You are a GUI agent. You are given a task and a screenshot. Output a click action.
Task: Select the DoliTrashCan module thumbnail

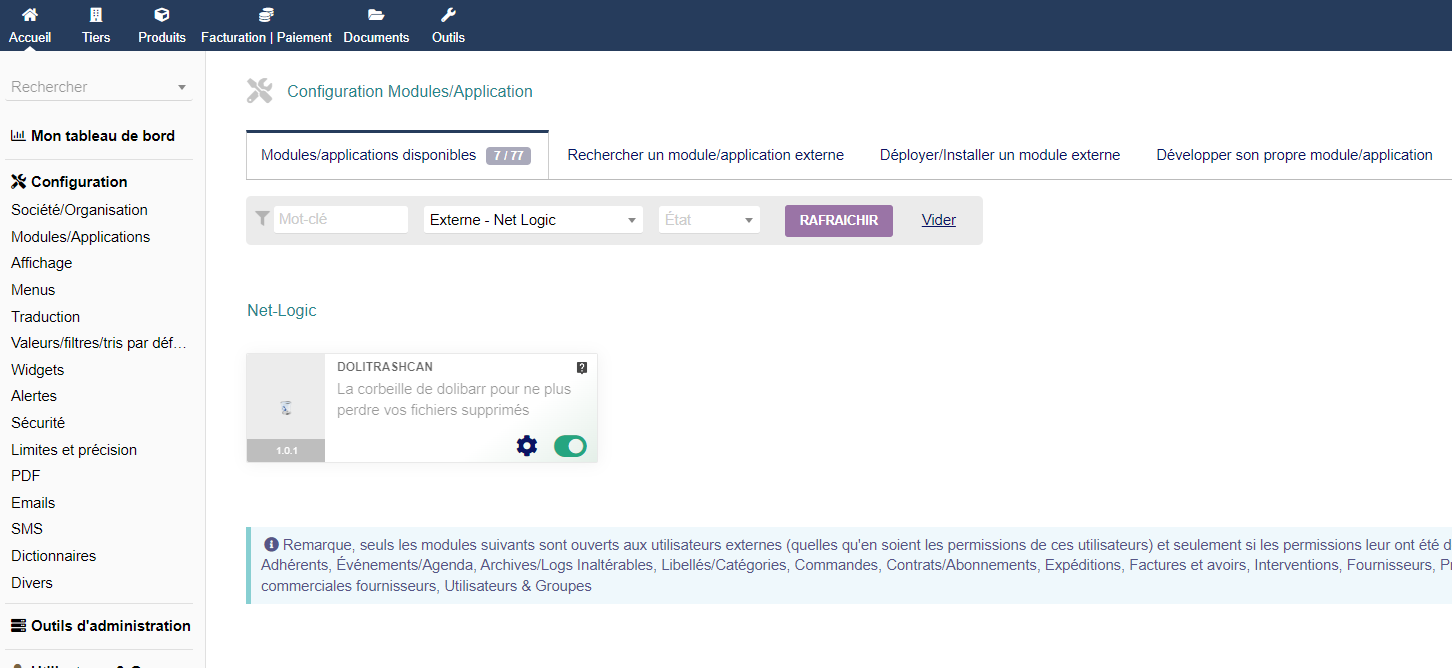coord(286,408)
